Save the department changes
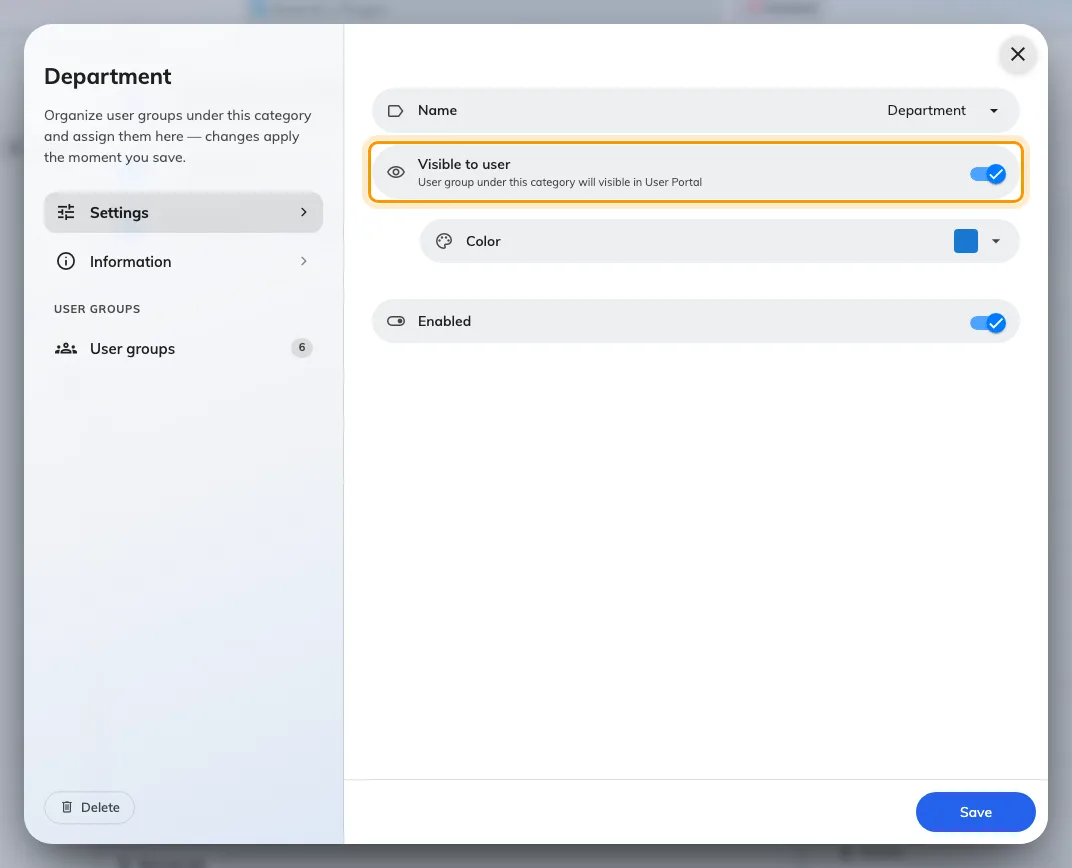The image size is (1072, 868). point(976,812)
